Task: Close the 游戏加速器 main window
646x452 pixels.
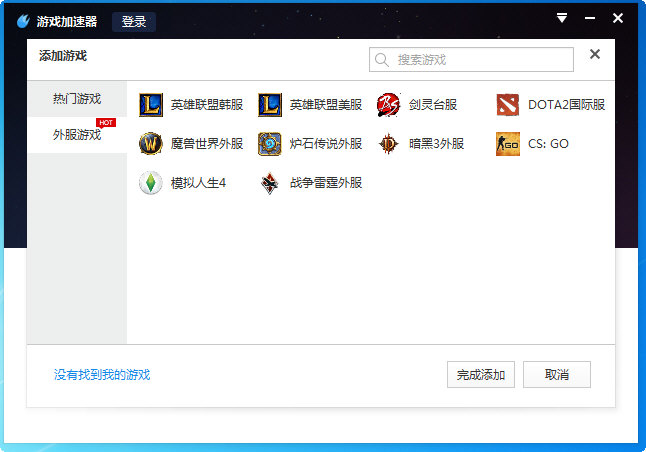Action: pyautogui.click(x=618, y=18)
